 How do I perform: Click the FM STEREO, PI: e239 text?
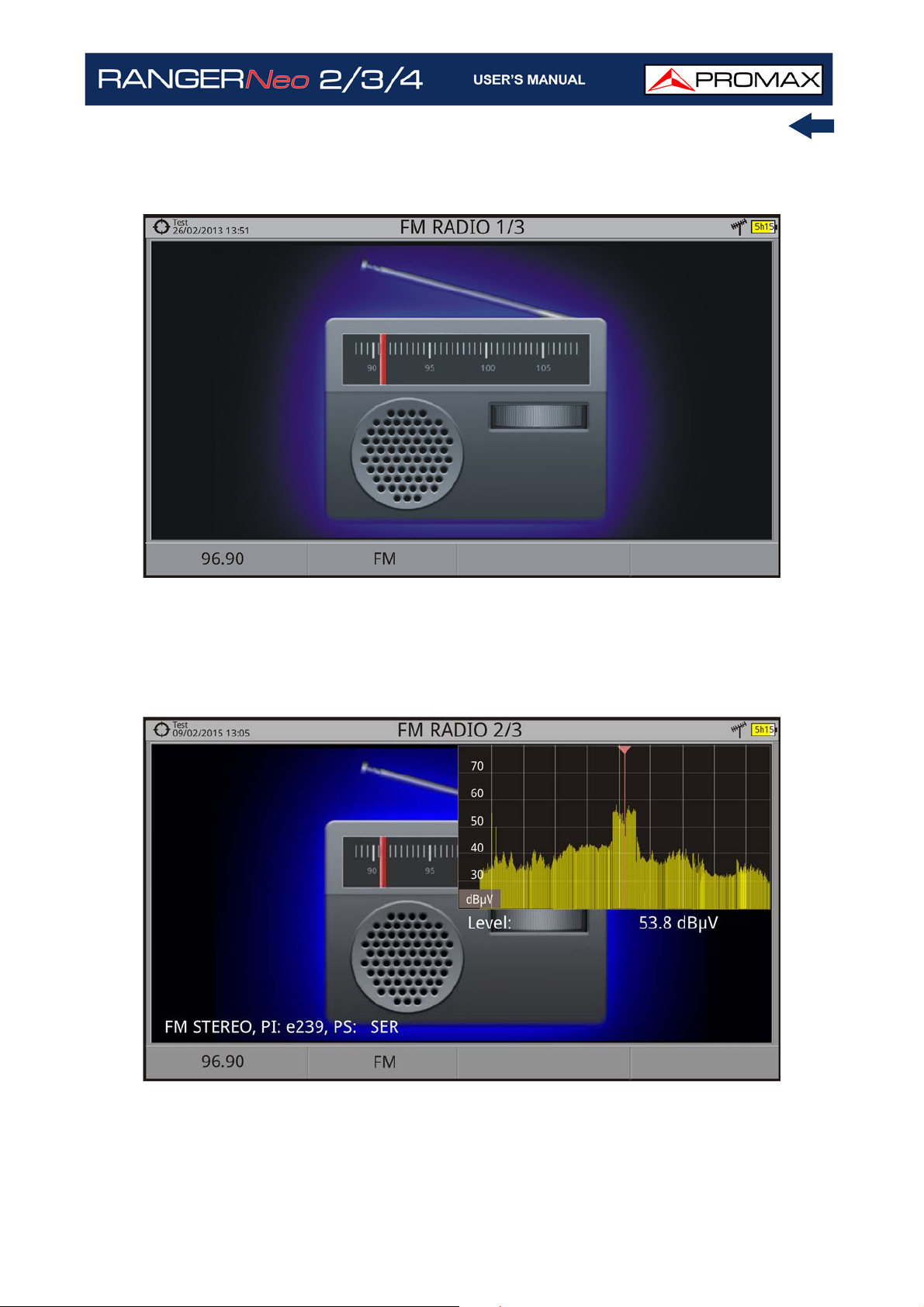247,1027
